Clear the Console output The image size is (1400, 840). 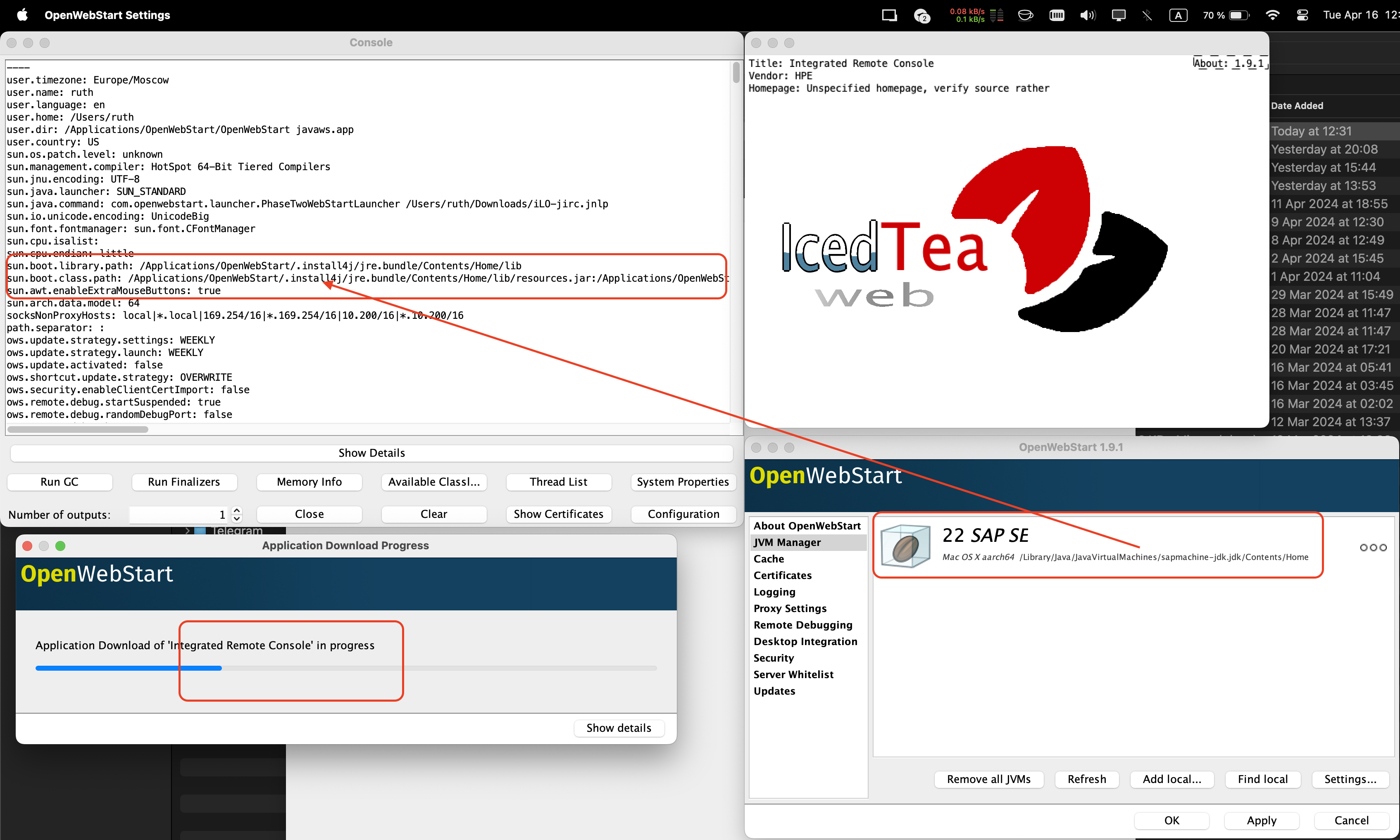point(434,514)
